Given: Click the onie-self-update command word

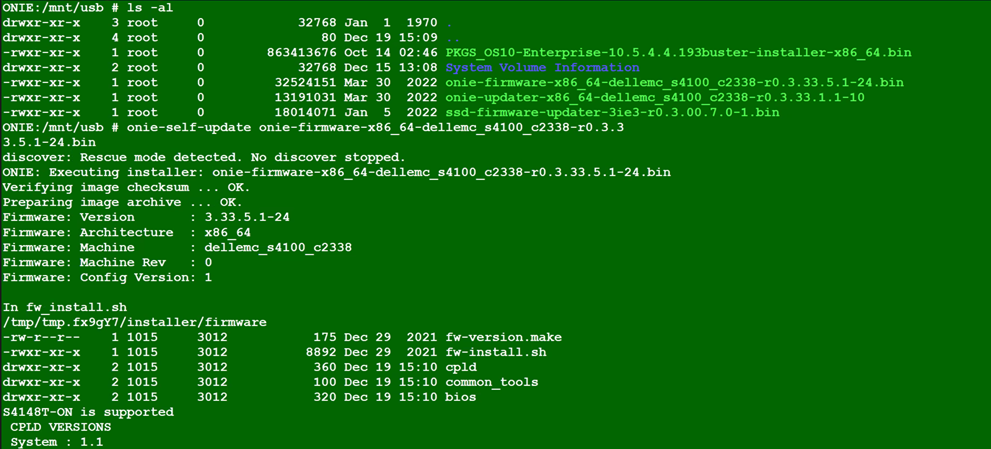Looking at the screenshot, I should pyautogui.click(x=189, y=127).
